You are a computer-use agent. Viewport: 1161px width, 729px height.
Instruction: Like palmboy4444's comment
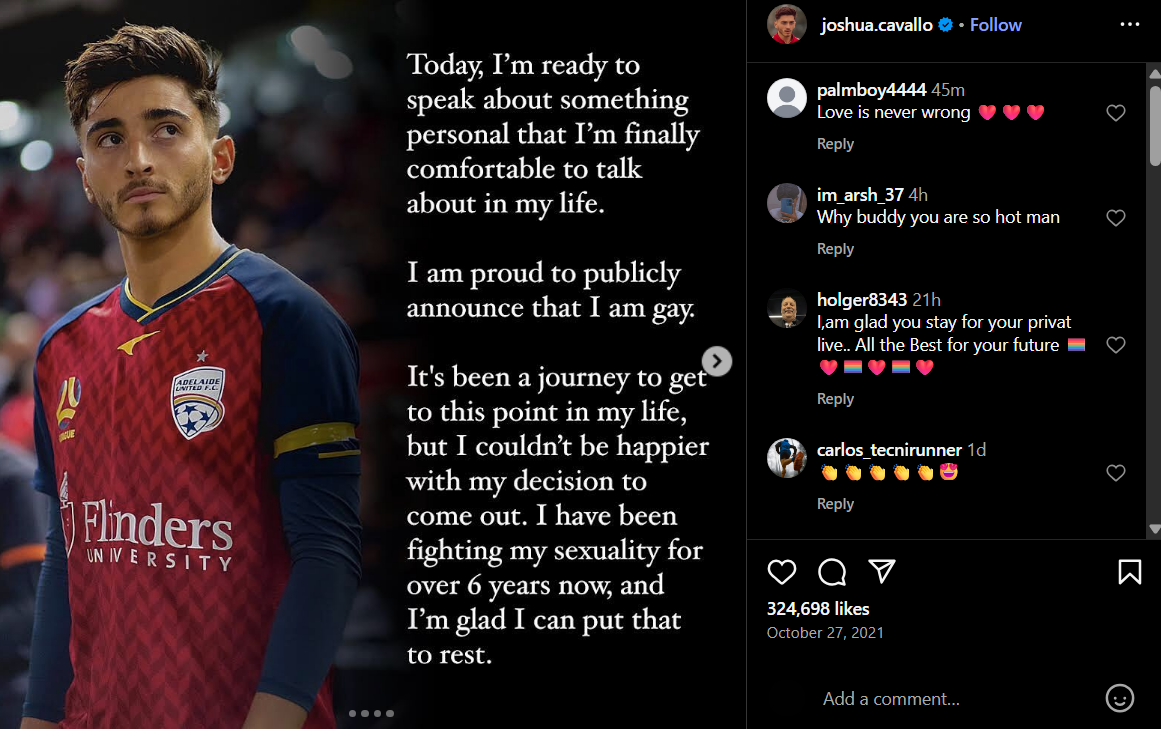pyautogui.click(x=1116, y=112)
